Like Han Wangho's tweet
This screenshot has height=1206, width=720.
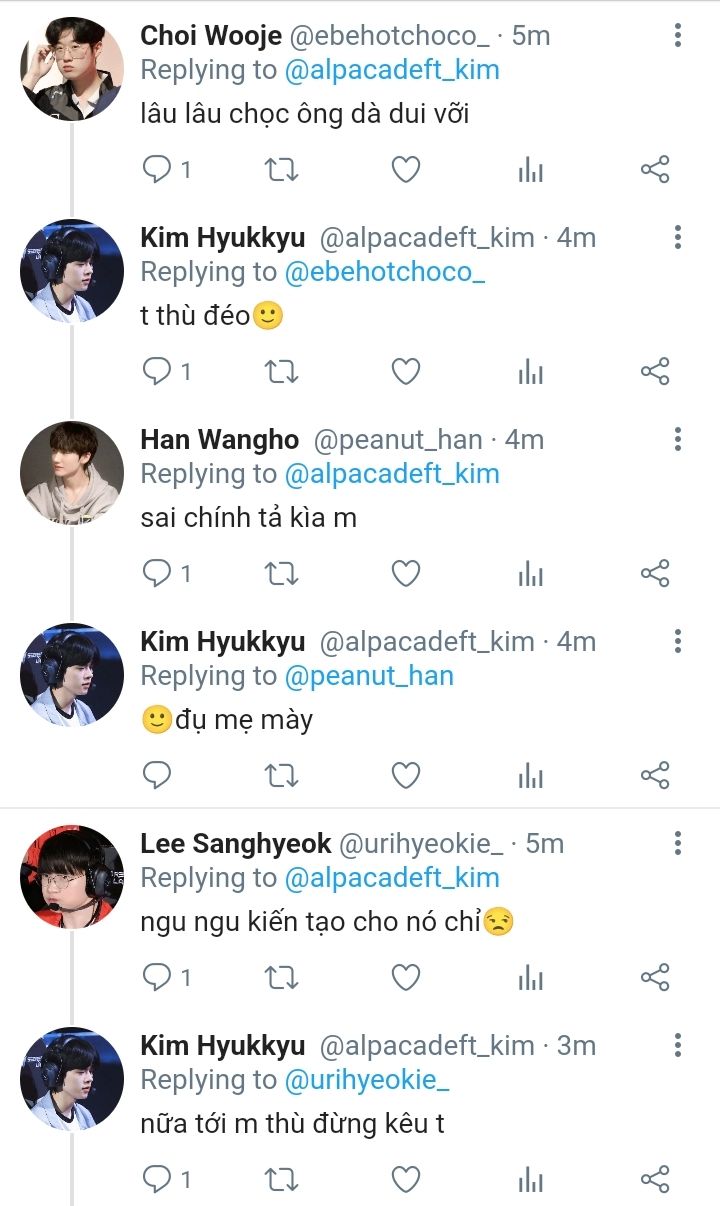point(405,574)
